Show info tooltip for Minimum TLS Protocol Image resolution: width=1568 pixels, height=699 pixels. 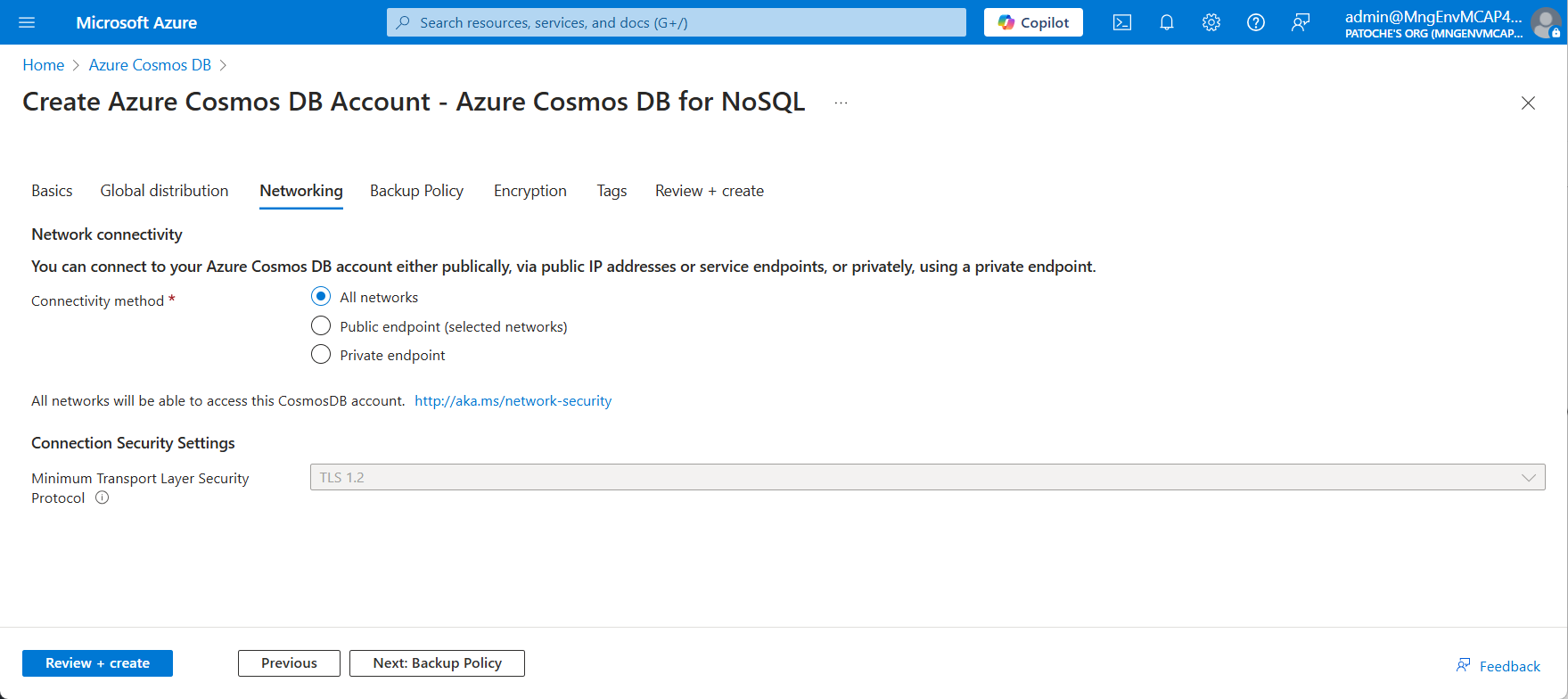pyautogui.click(x=103, y=498)
